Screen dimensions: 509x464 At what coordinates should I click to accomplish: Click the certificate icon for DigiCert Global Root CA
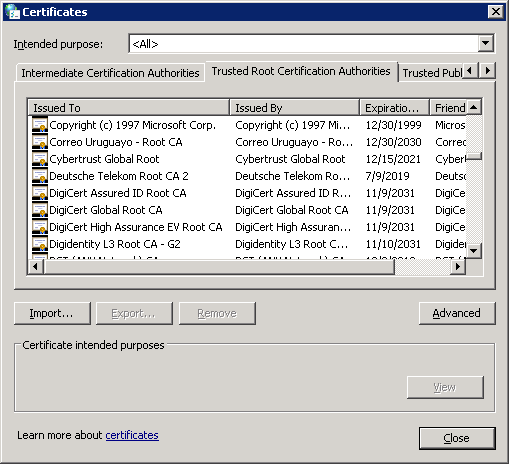40,210
